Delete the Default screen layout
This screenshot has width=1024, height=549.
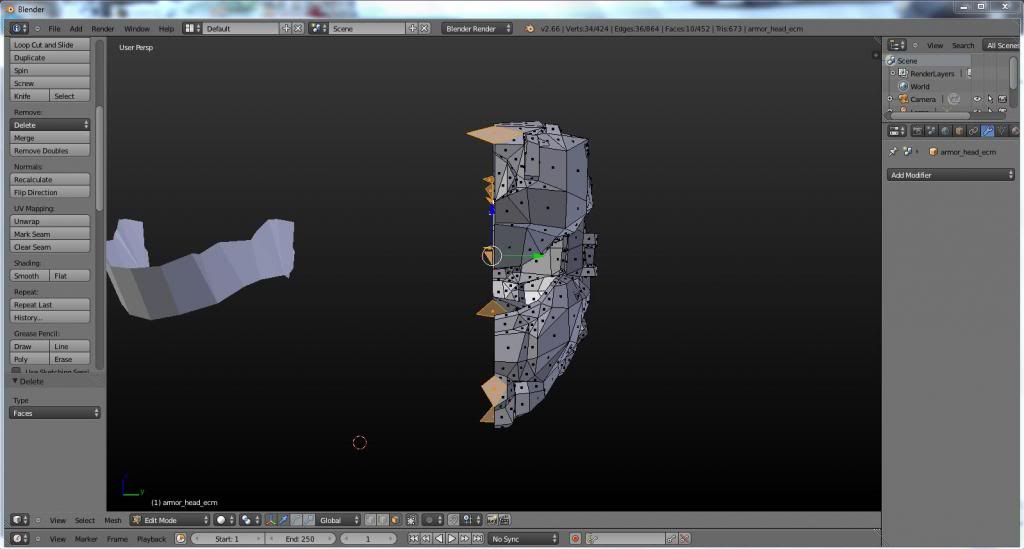(298, 29)
